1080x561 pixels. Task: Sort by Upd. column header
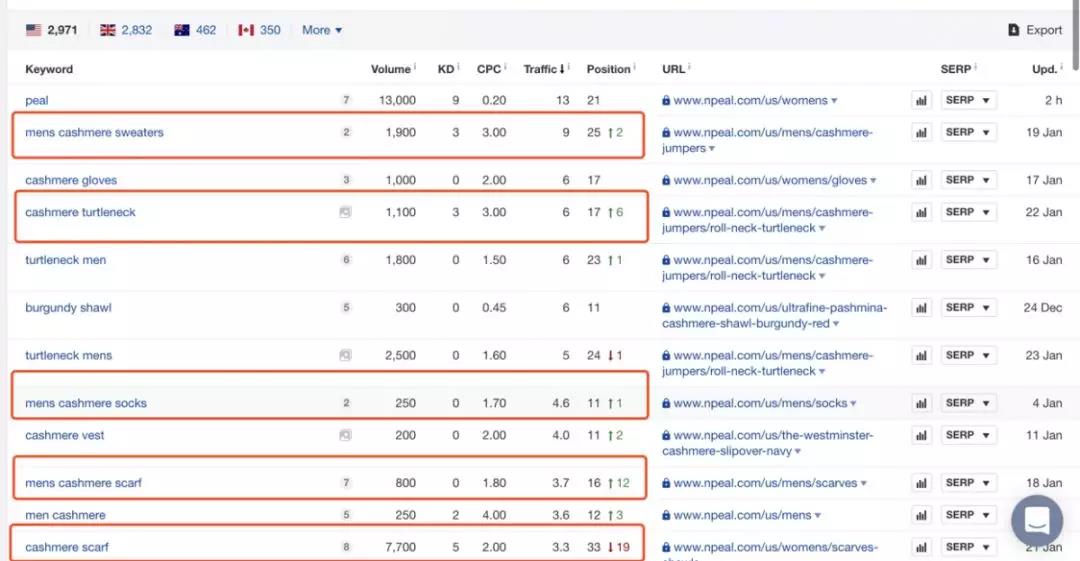tap(1045, 69)
